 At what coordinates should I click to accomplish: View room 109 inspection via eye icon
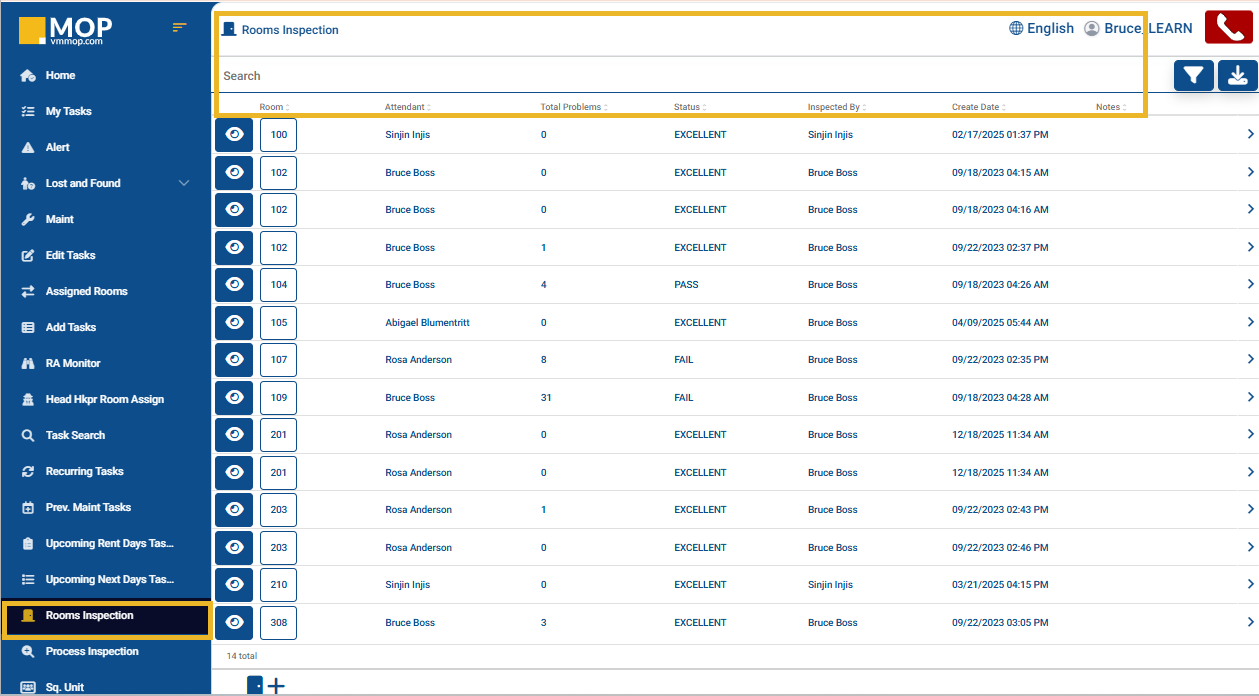click(234, 397)
